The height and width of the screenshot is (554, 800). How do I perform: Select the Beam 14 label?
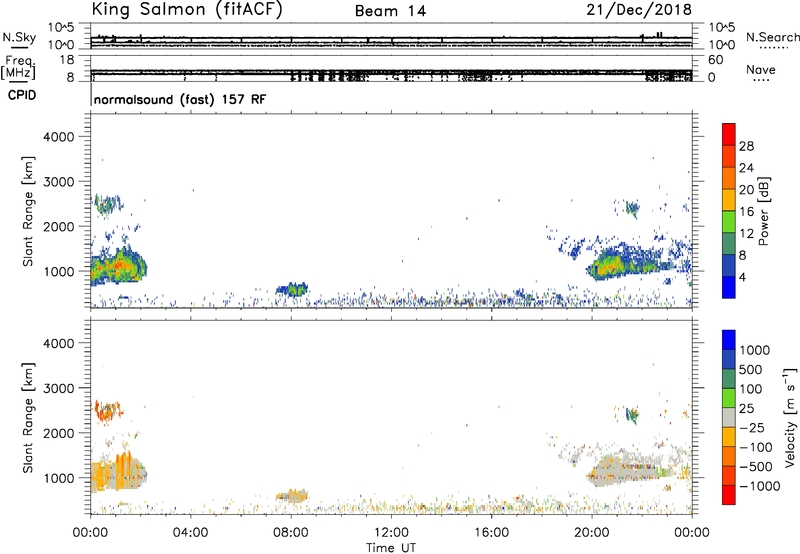(390, 11)
